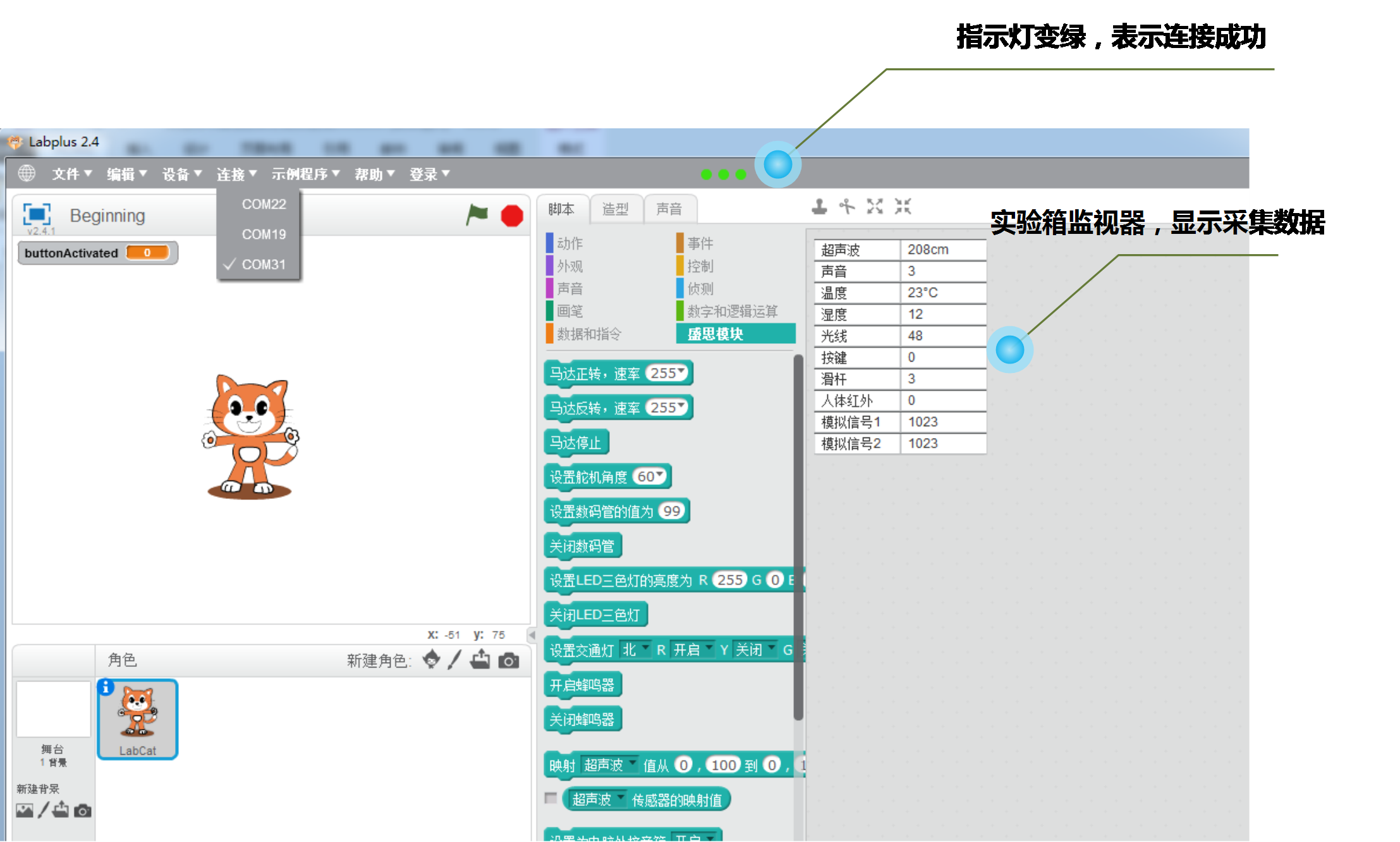
Task: Select COM19 port in 连接 menu
Action: [258, 234]
